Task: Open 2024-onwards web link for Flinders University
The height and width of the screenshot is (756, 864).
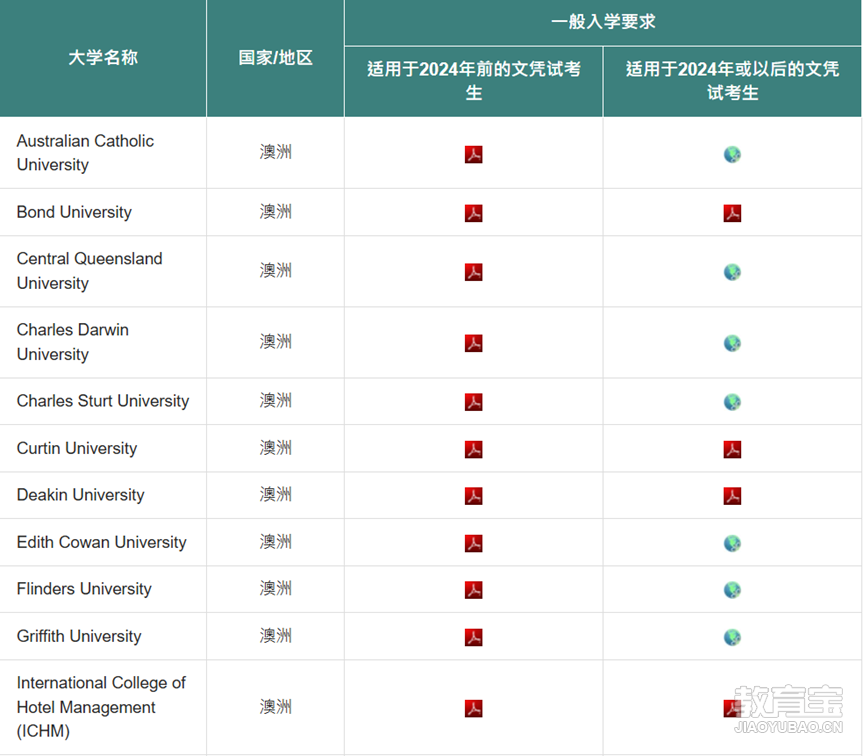Action: click(732, 590)
